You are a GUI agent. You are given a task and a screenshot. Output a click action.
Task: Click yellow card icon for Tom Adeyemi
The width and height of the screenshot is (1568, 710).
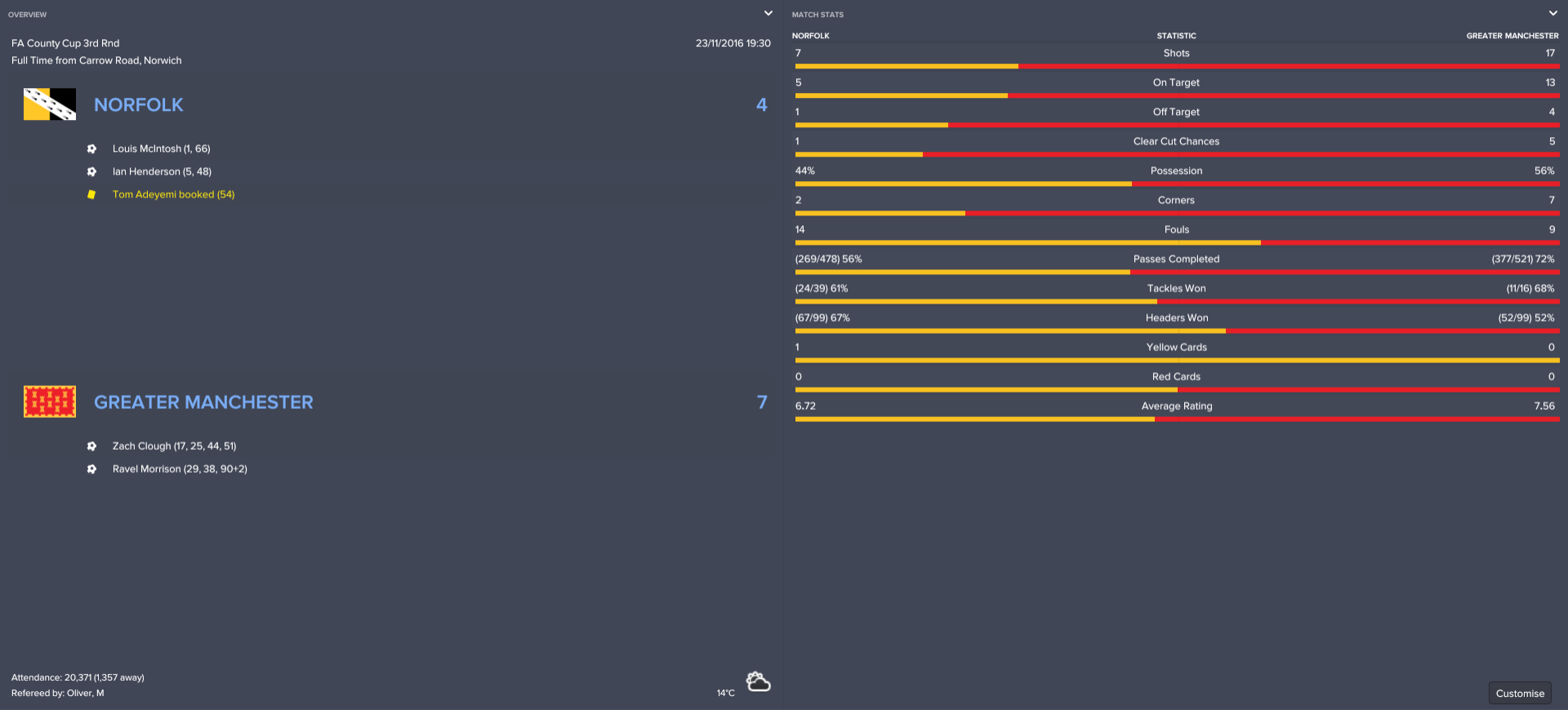click(91, 194)
